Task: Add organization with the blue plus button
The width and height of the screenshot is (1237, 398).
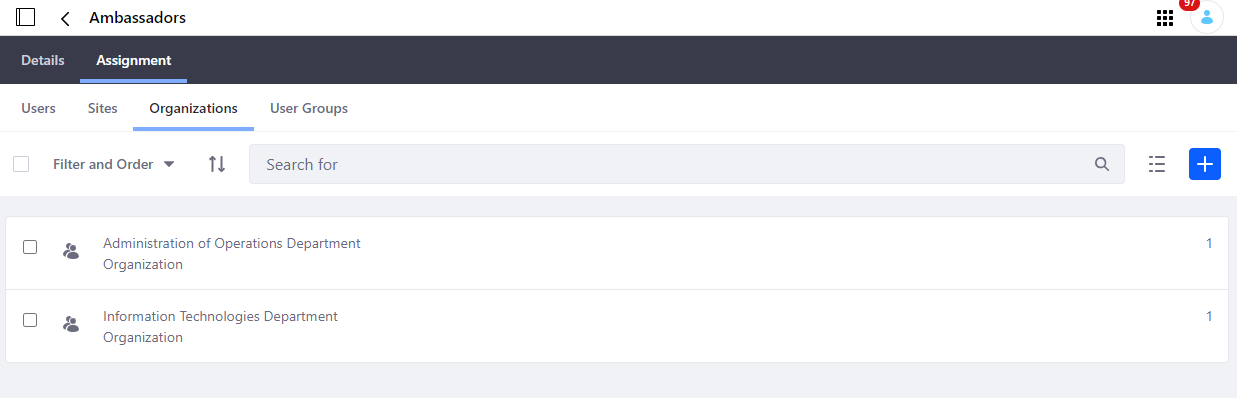Action: (1205, 164)
